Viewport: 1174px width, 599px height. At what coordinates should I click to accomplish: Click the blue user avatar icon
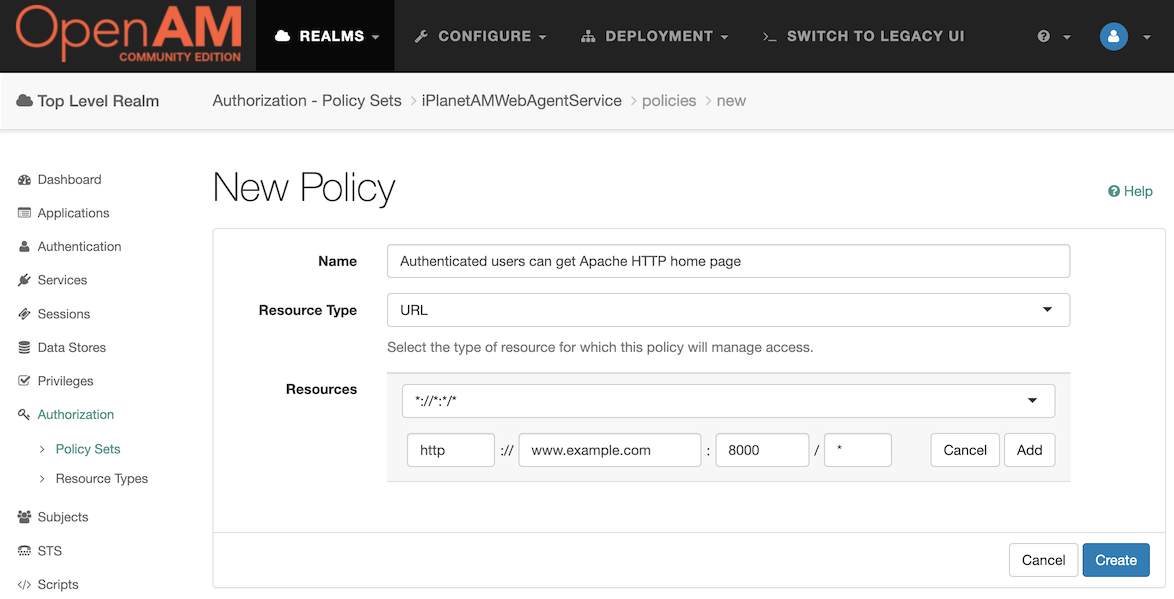[x=1113, y=36]
